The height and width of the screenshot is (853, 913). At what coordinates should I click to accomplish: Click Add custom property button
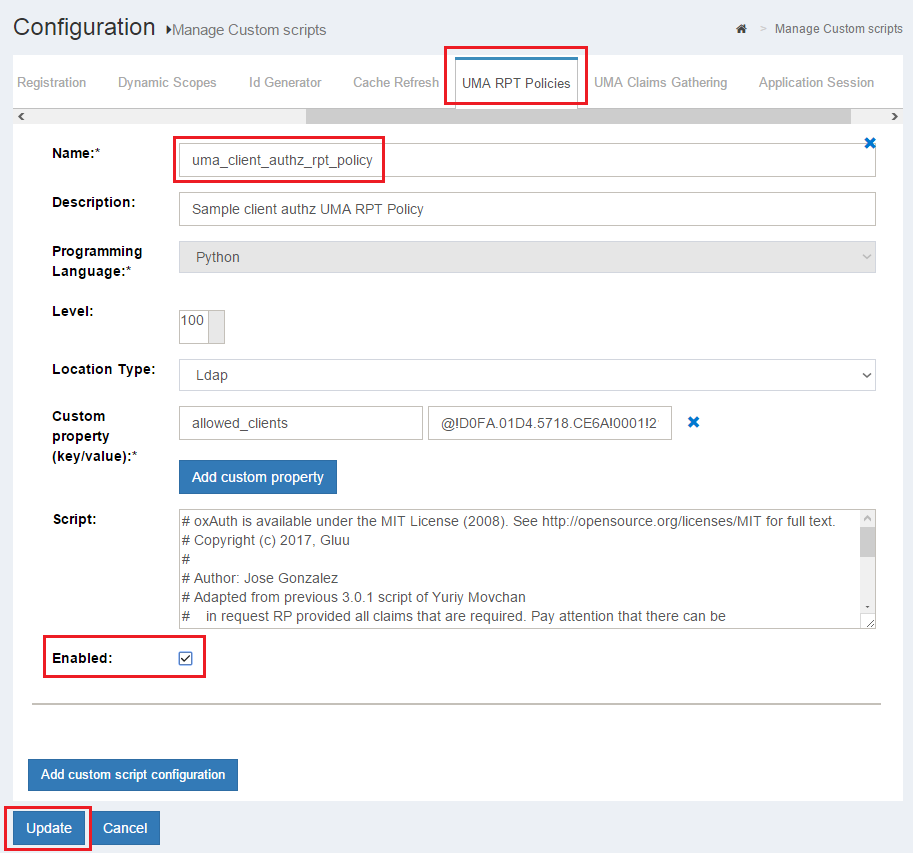click(258, 477)
